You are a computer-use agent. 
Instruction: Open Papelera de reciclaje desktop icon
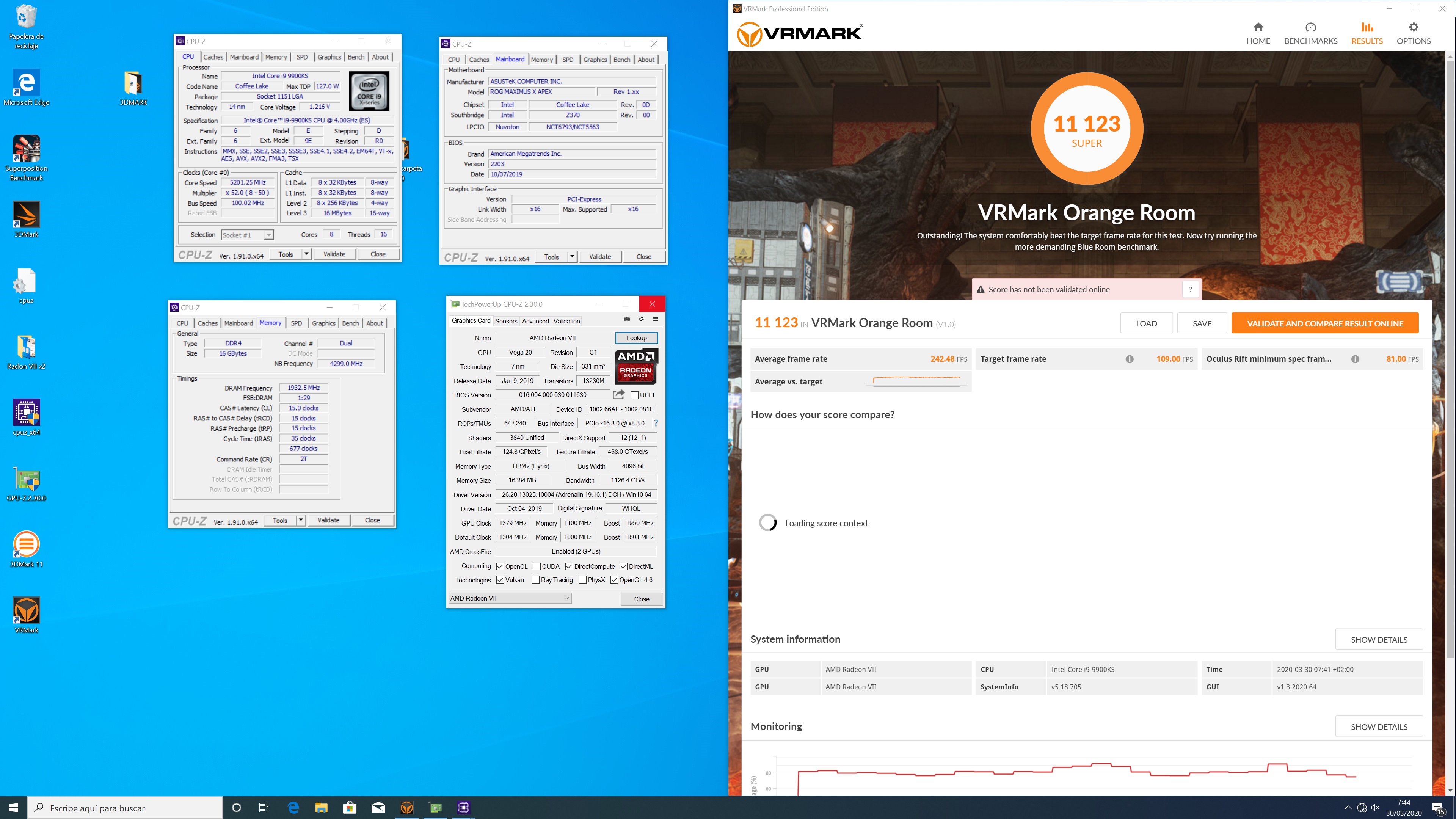pyautogui.click(x=26, y=26)
